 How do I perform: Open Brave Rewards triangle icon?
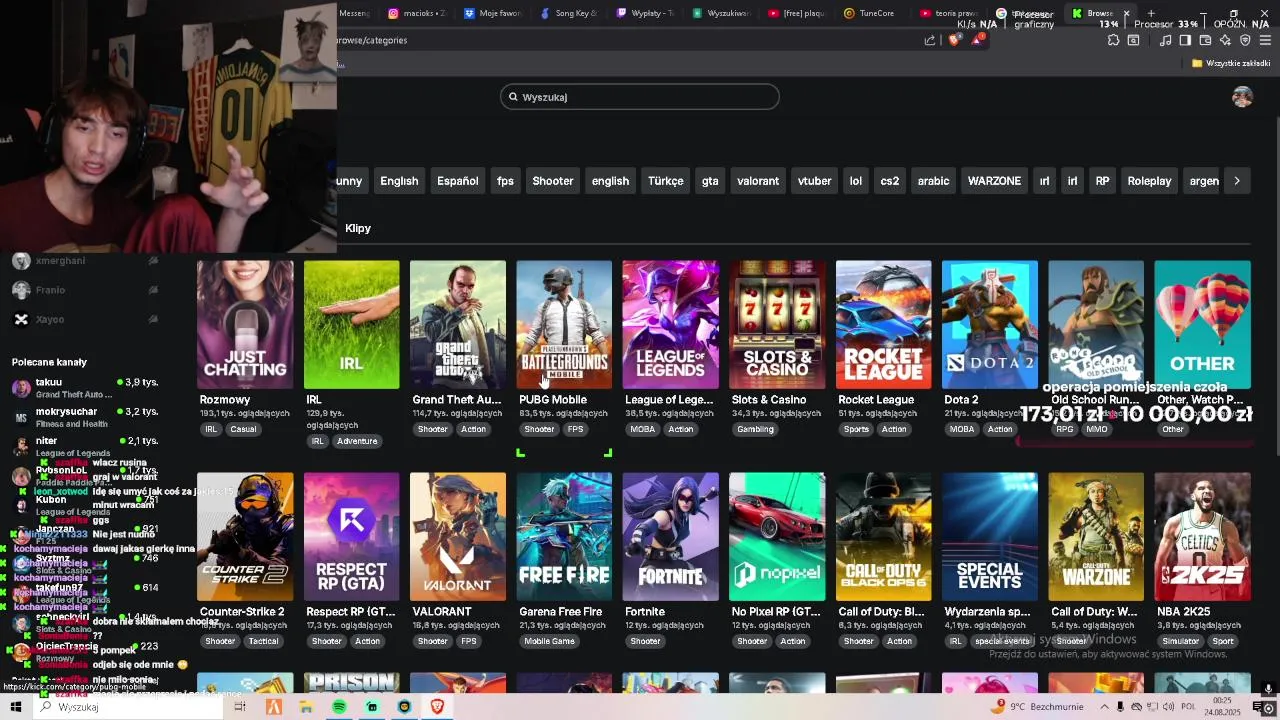(977, 40)
